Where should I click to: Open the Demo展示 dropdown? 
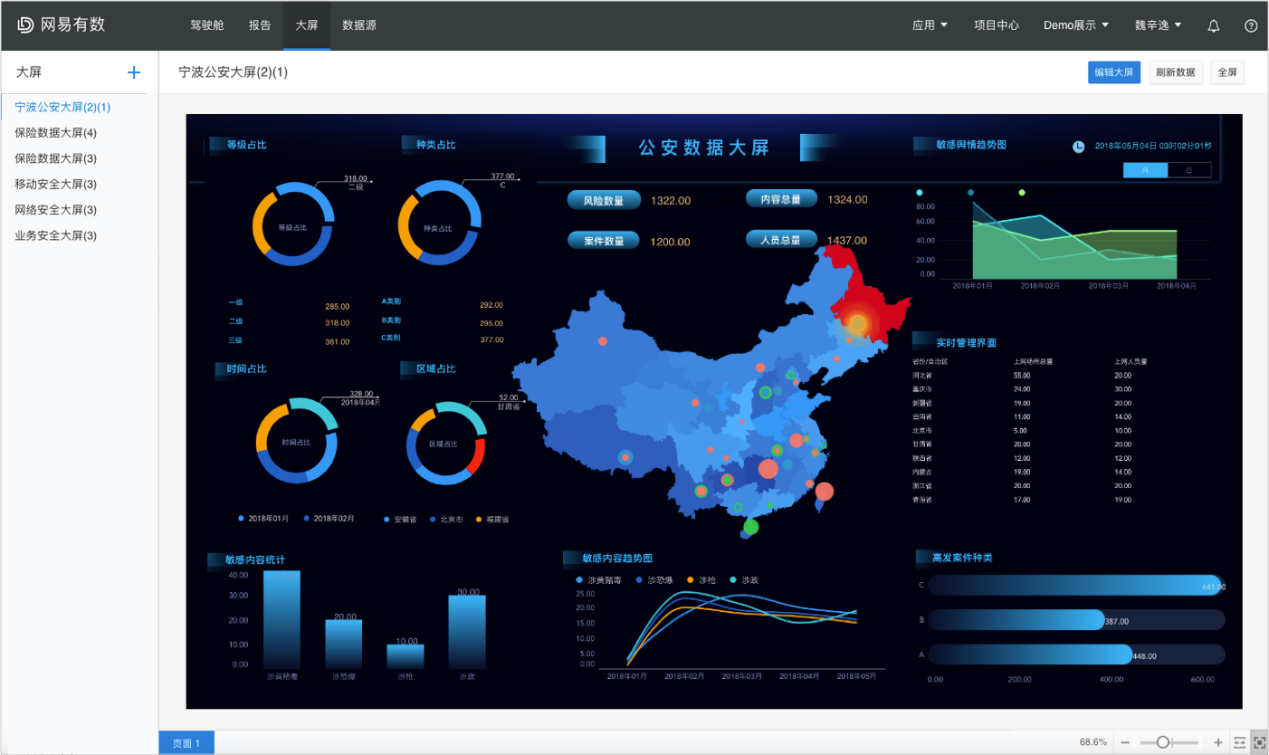pos(1075,26)
